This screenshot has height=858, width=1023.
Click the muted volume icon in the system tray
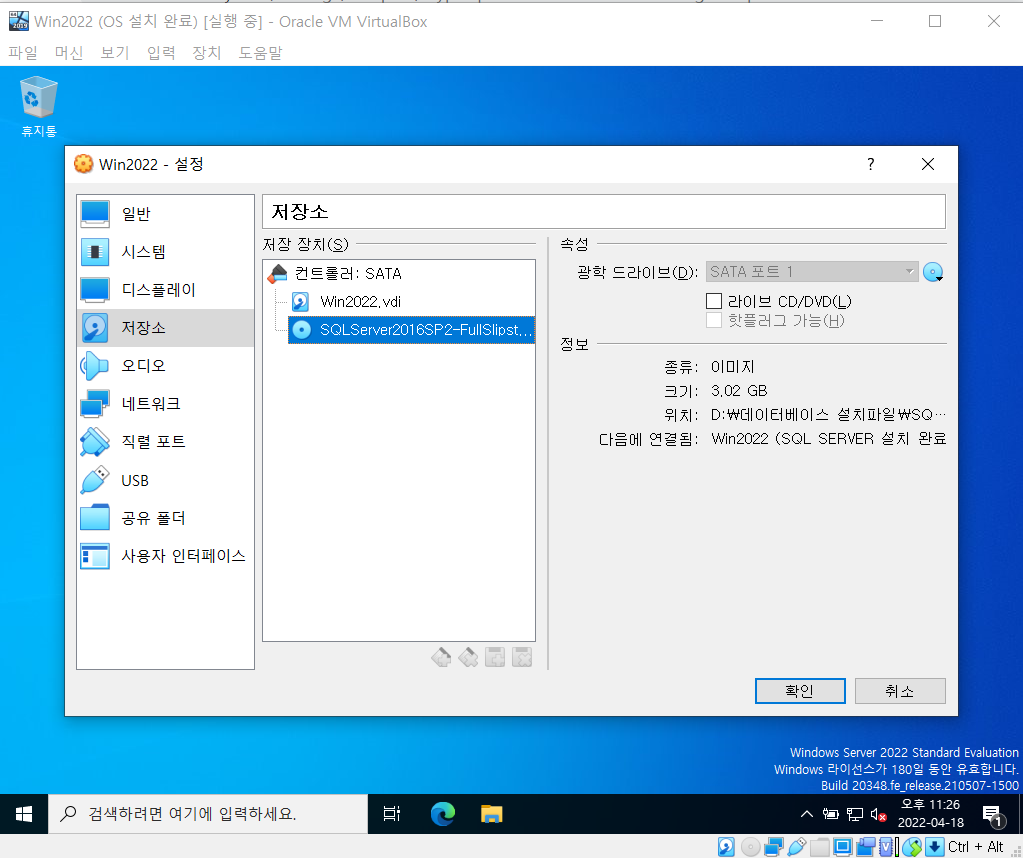[x=879, y=814]
